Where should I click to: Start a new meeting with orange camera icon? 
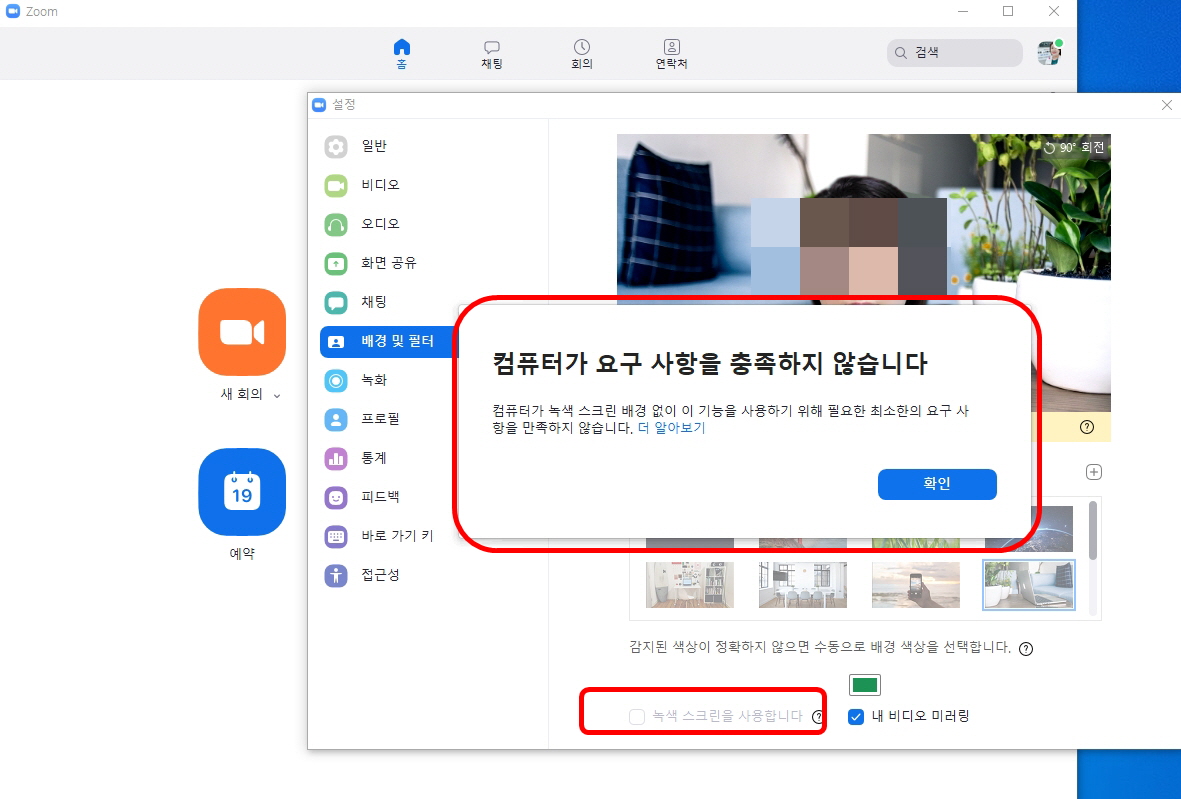(242, 331)
